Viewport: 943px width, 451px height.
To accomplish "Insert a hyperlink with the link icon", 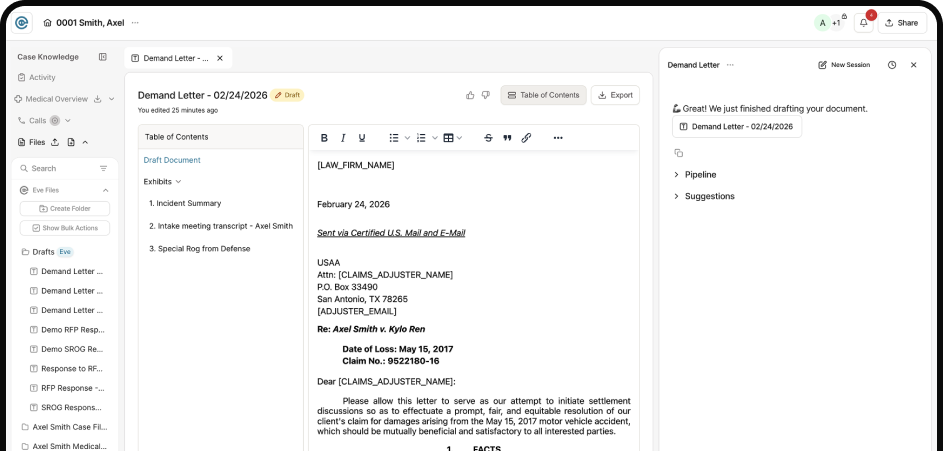I will coord(526,138).
